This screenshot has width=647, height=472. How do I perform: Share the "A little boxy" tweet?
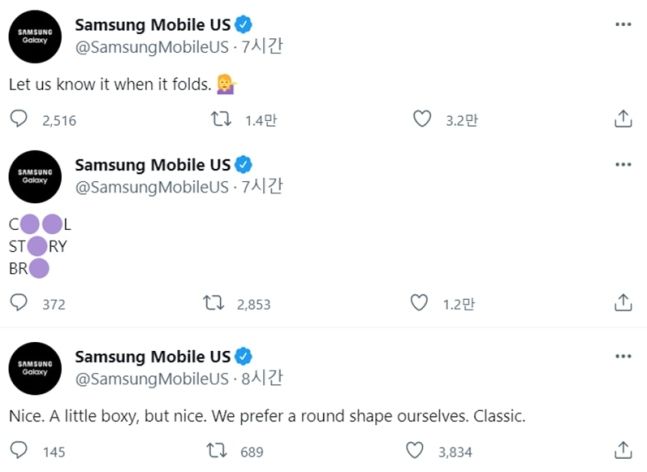click(622, 450)
